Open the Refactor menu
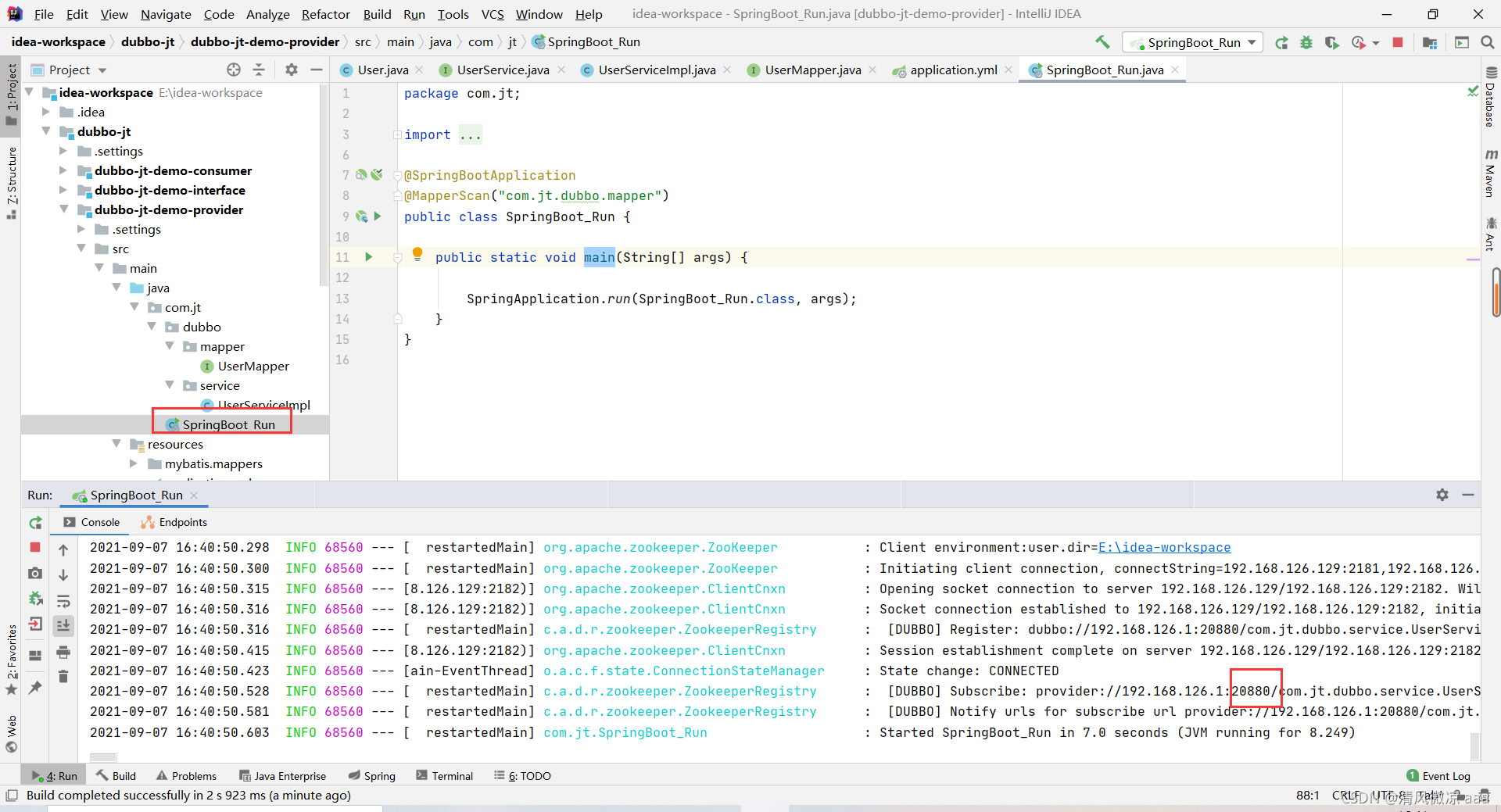Screen dimensions: 1501x812 point(326,14)
